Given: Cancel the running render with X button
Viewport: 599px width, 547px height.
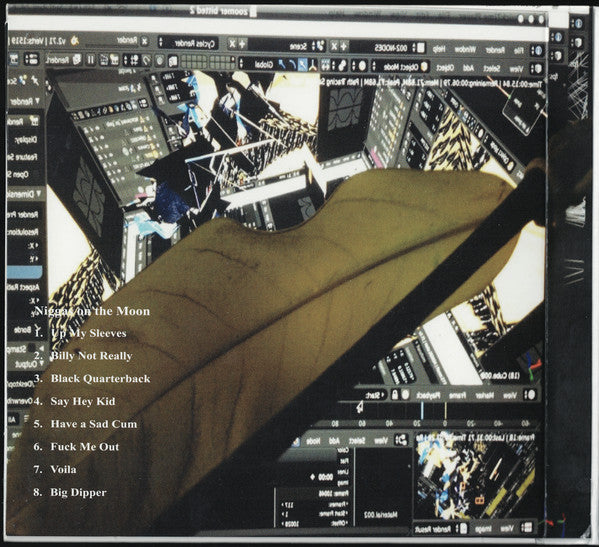Looking at the screenshot, I should [144, 41].
